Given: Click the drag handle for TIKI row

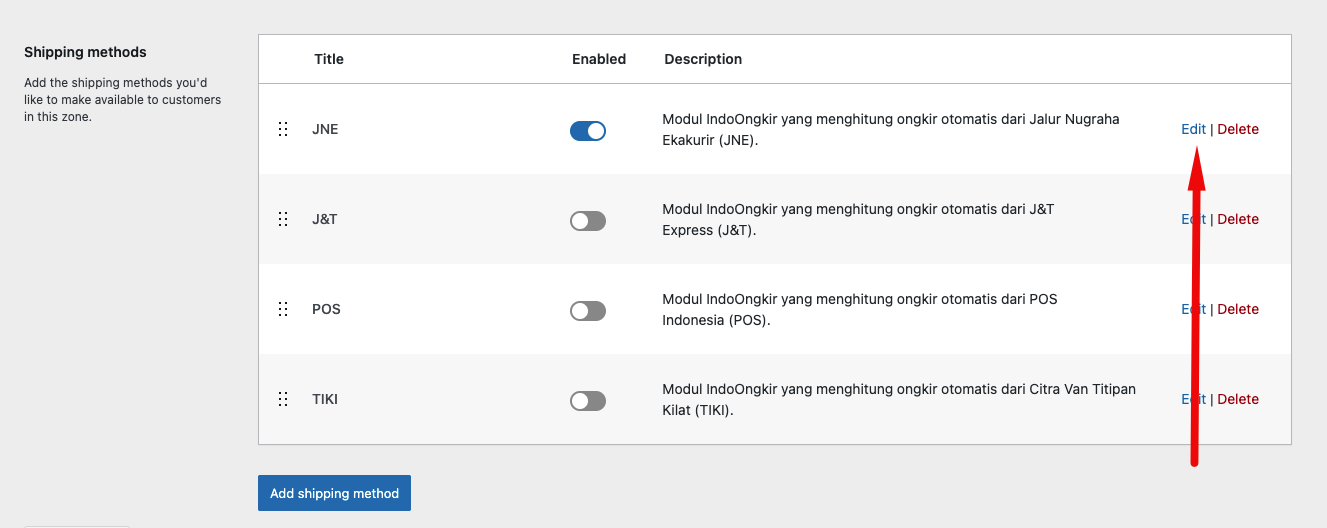Looking at the screenshot, I should 283,399.
